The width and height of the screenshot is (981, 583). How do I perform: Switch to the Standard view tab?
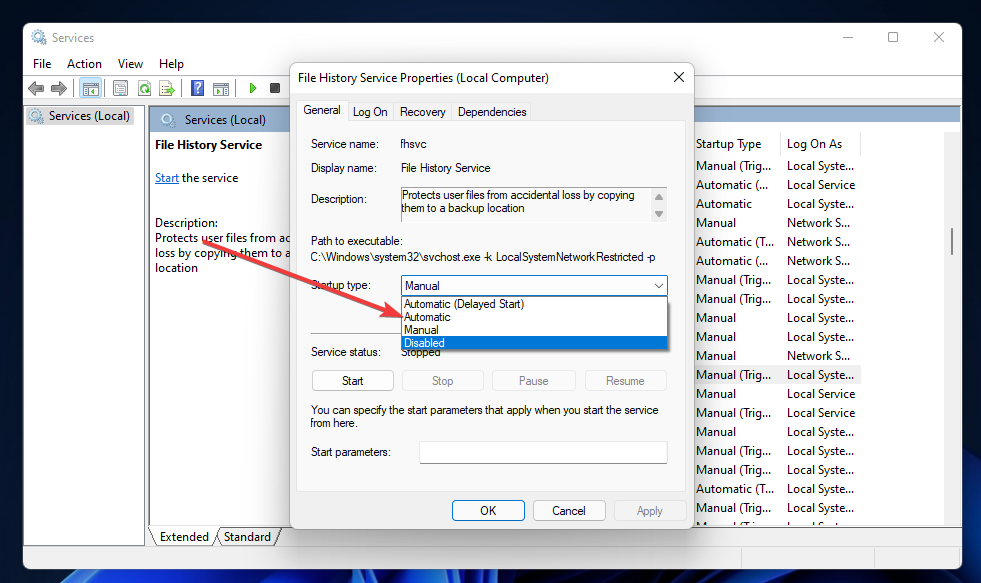pyautogui.click(x=247, y=537)
